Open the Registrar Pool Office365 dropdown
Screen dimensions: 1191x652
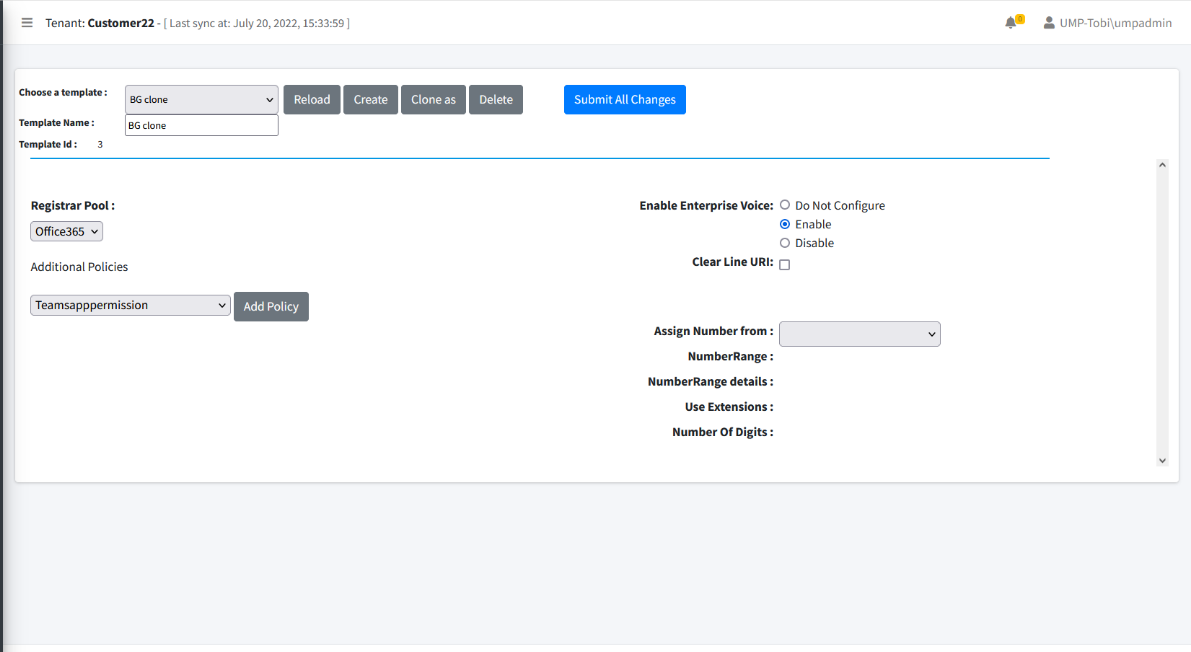pos(66,231)
